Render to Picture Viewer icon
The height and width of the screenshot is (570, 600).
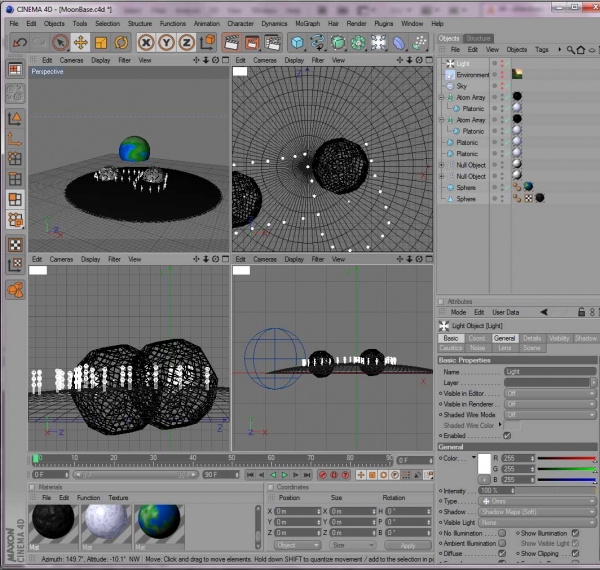pyautogui.click(x=252, y=42)
